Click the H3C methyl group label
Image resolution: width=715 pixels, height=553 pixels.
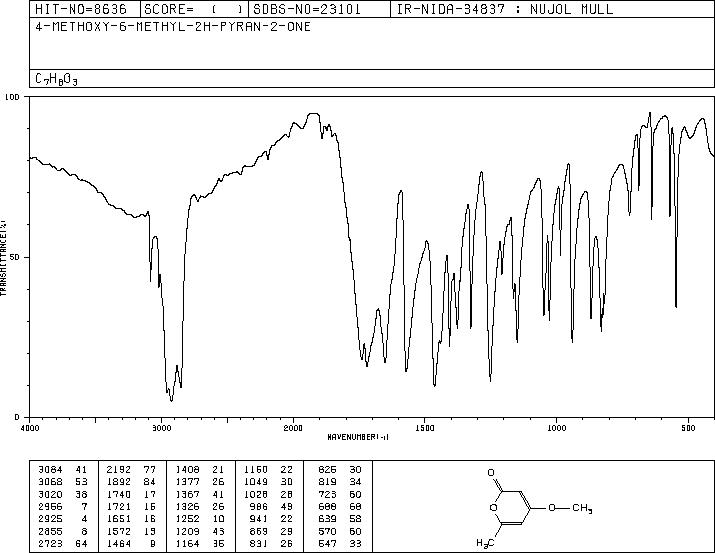[485, 543]
